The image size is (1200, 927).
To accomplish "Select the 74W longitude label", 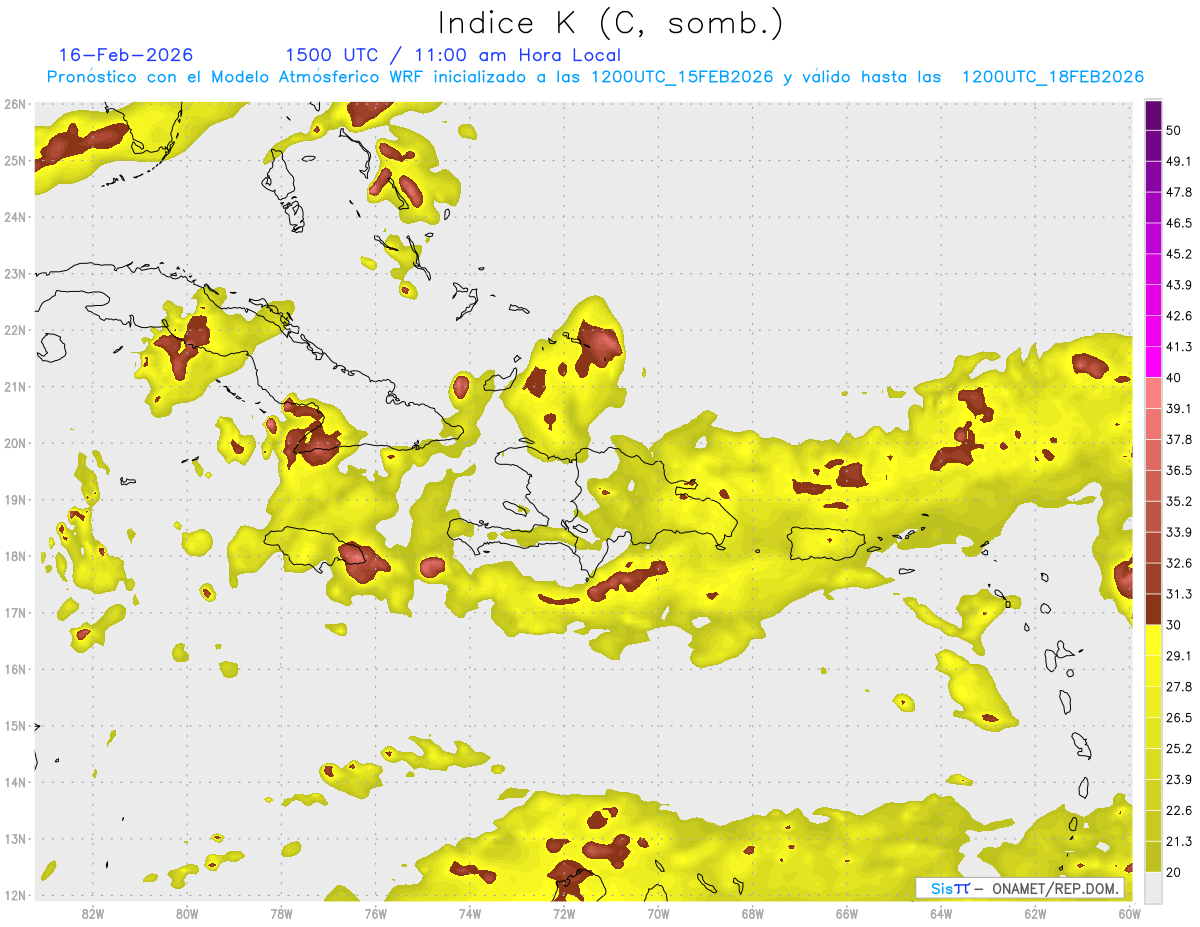I will coord(469,913).
